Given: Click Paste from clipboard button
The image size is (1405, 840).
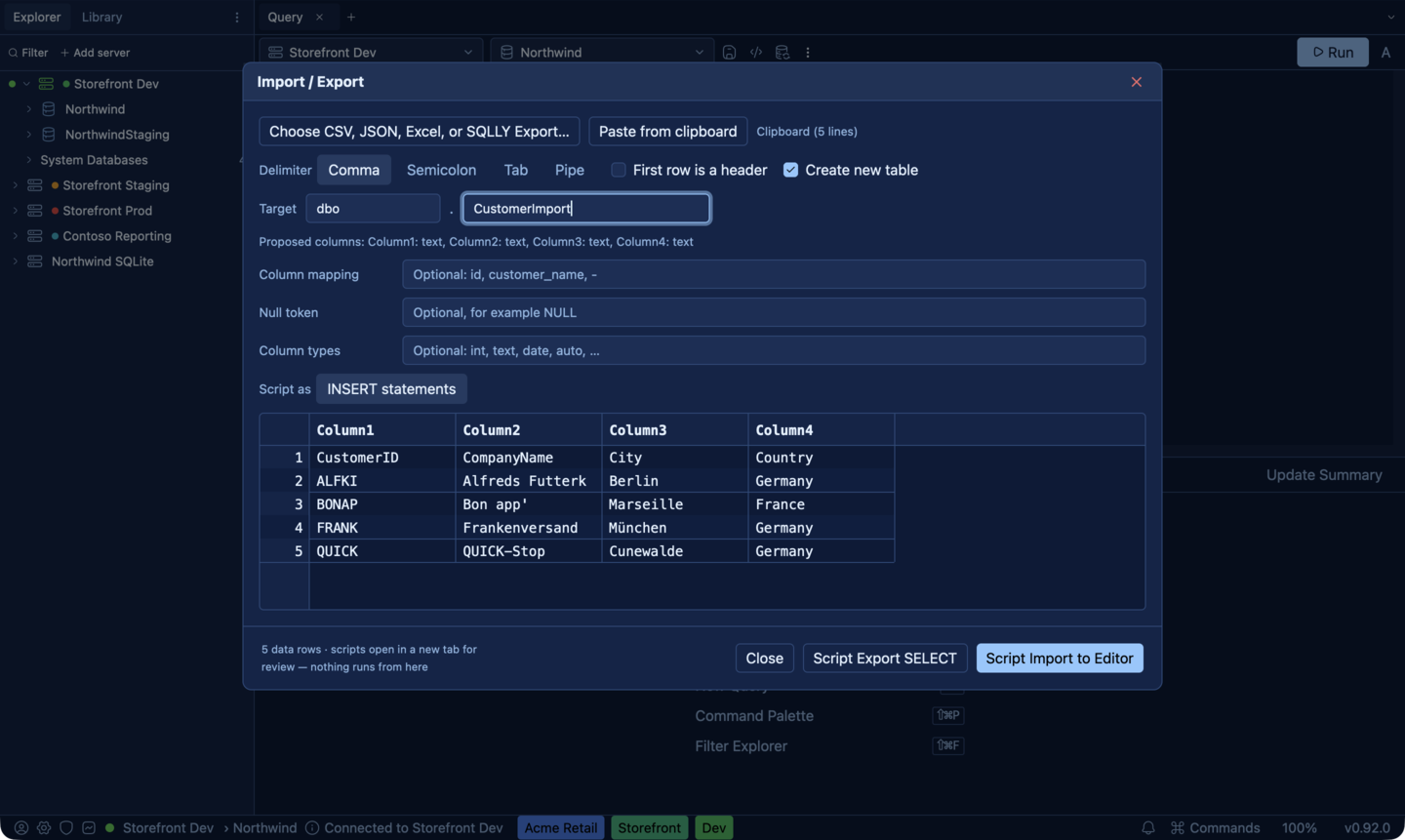Looking at the screenshot, I should pyautogui.click(x=667, y=132).
